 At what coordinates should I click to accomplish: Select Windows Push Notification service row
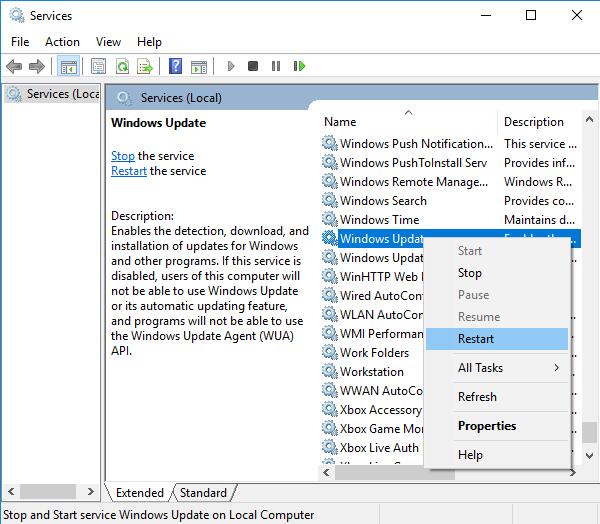(451, 144)
